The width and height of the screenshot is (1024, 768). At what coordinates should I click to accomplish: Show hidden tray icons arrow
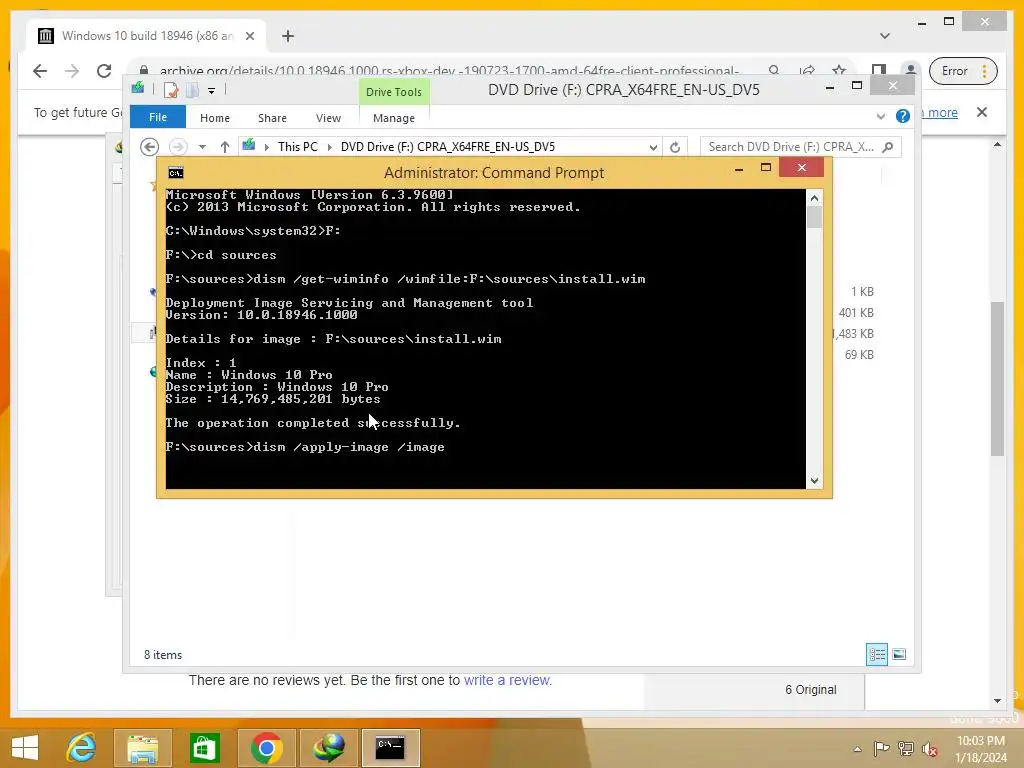coord(857,748)
